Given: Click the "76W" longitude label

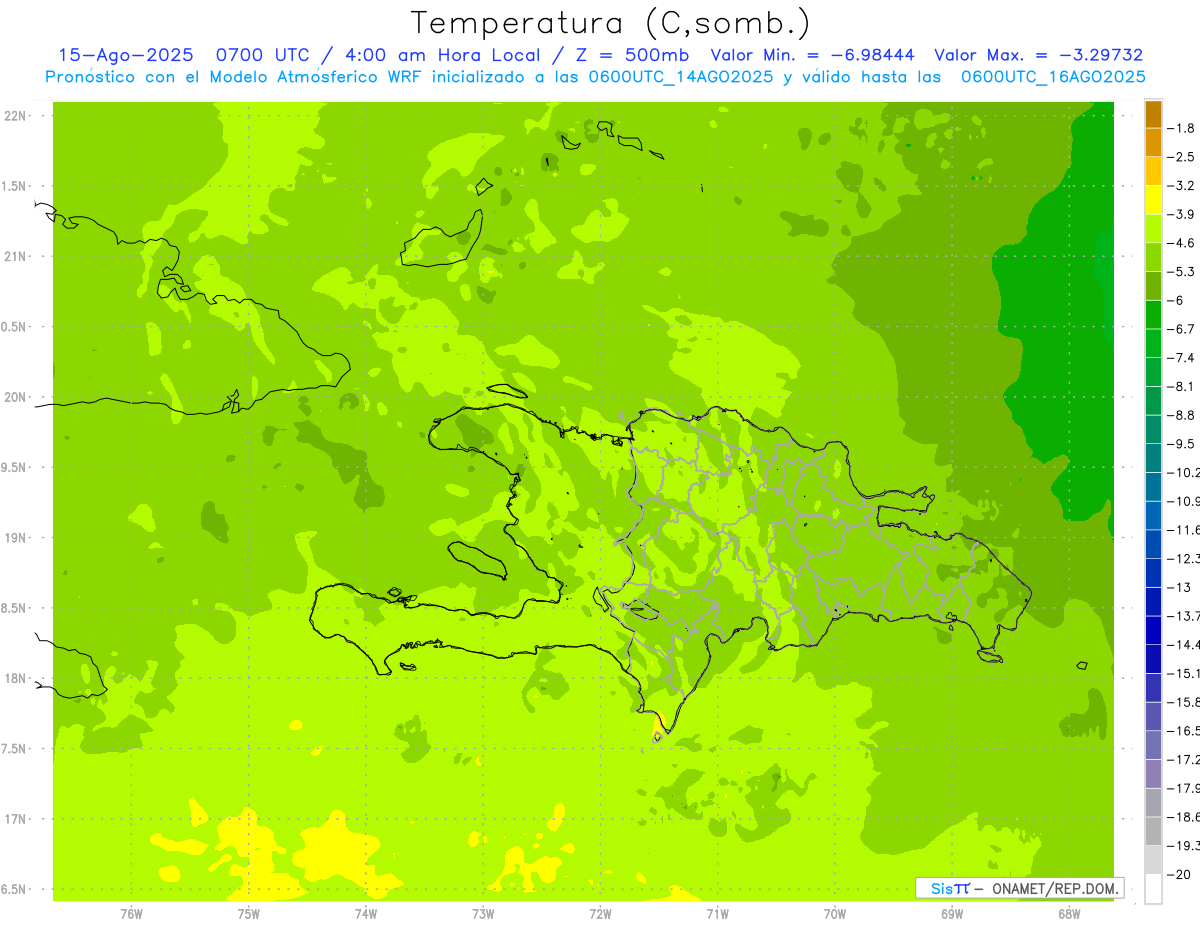Looking at the screenshot, I should point(131,914).
